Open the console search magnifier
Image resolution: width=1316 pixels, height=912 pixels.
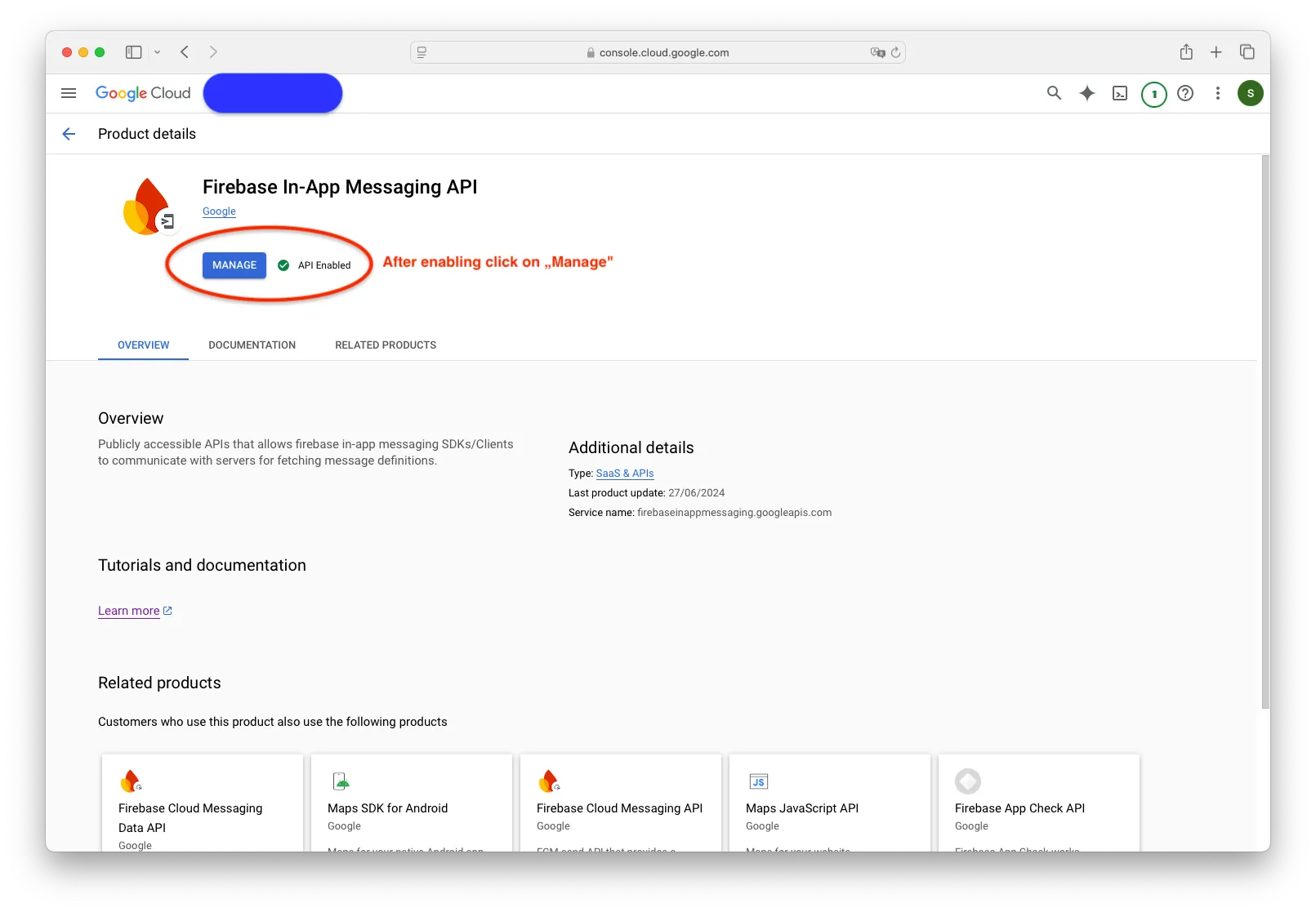(1054, 93)
